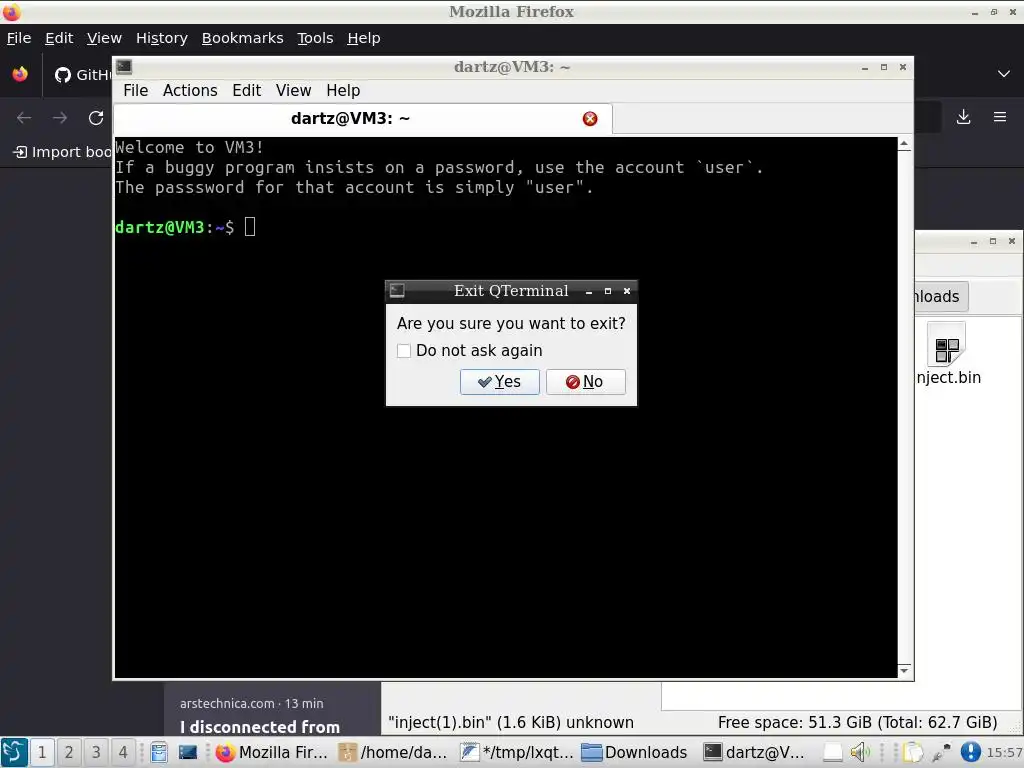The height and width of the screenshot is (768, 1024).
Task: Click Firefox View icon in tab bar
Action: [20, 74]
